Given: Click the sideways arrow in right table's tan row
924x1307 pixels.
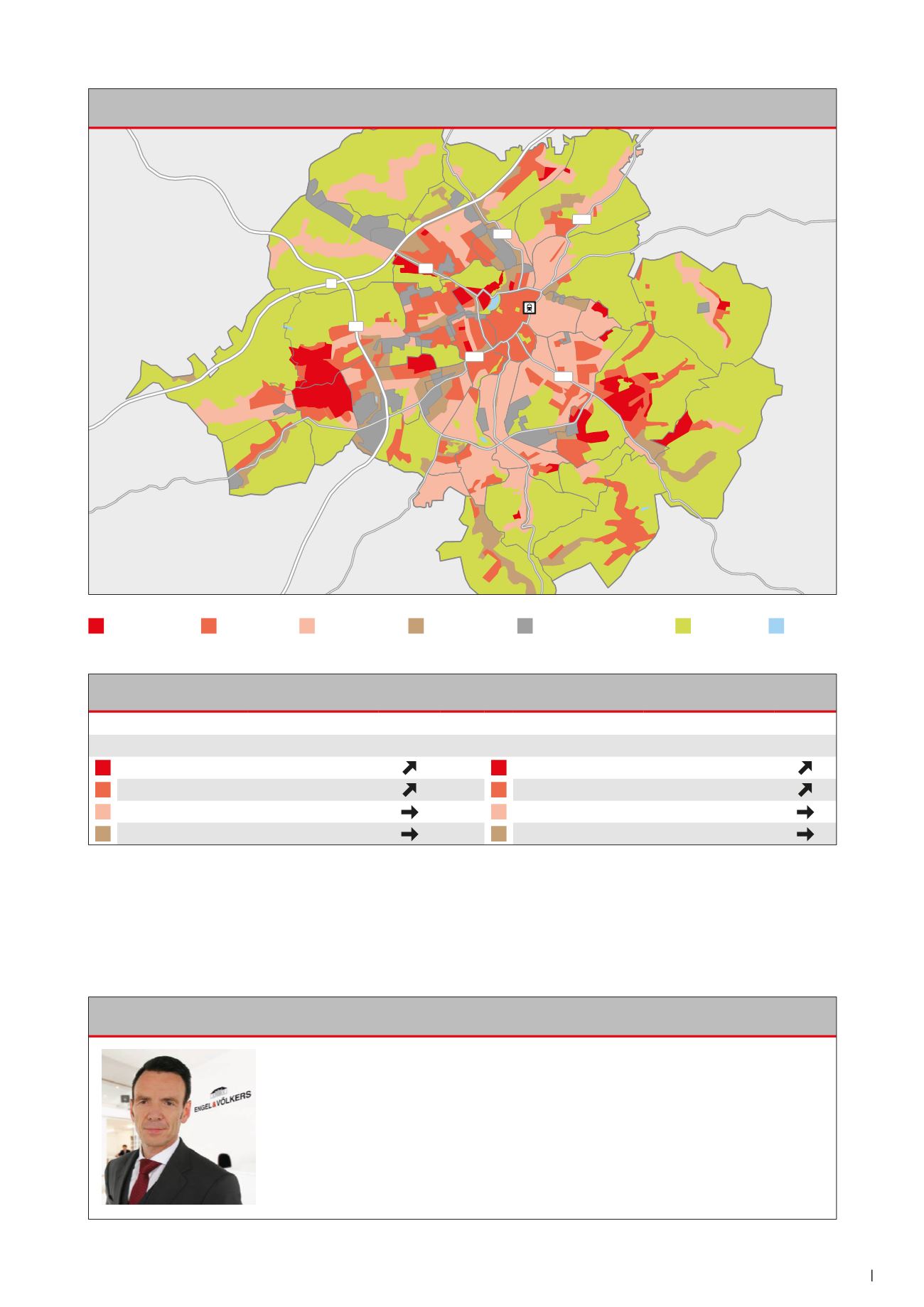Looking at the screenshot, I should (x=805, y=834).
